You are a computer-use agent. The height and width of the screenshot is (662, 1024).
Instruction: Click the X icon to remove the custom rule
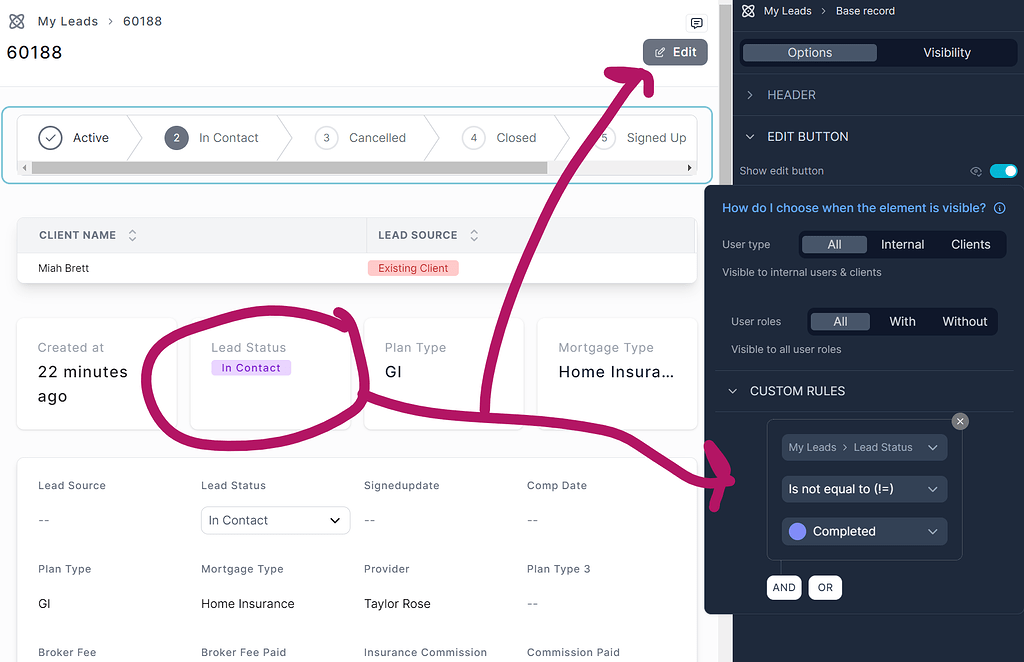960,421
